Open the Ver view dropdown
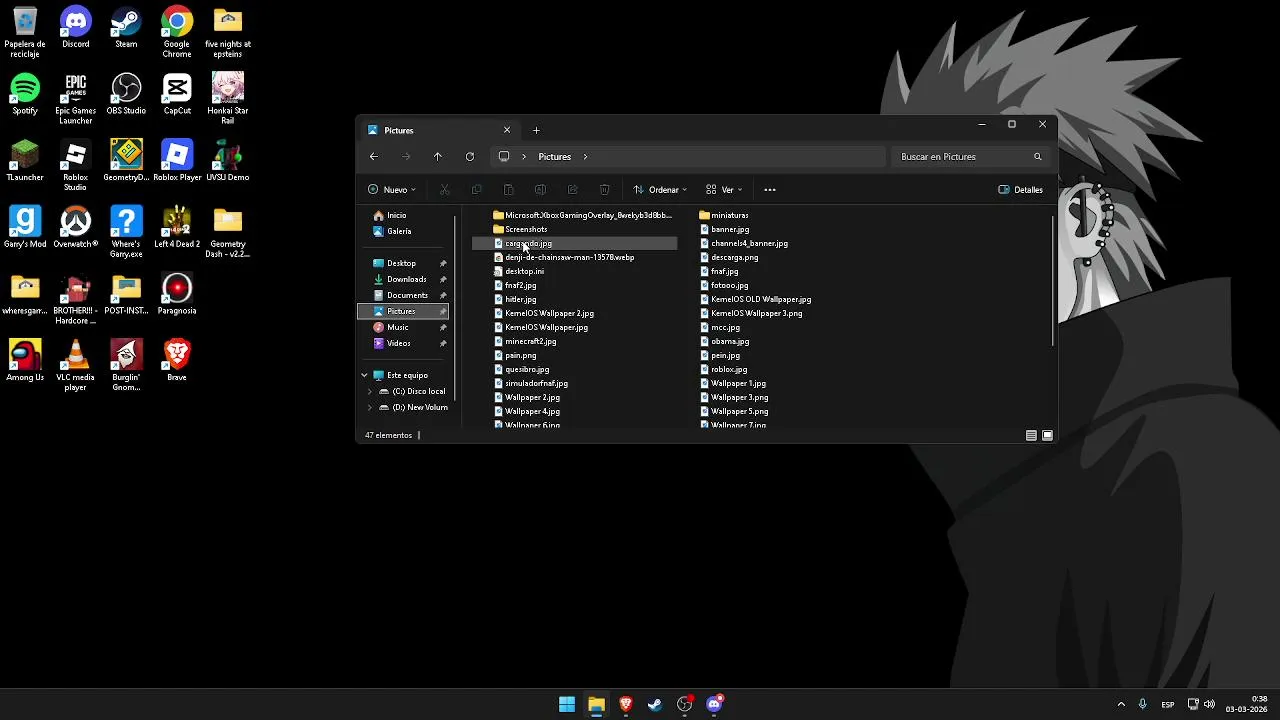The width and height of the screenshot is (1280, 720). point(725,190)
